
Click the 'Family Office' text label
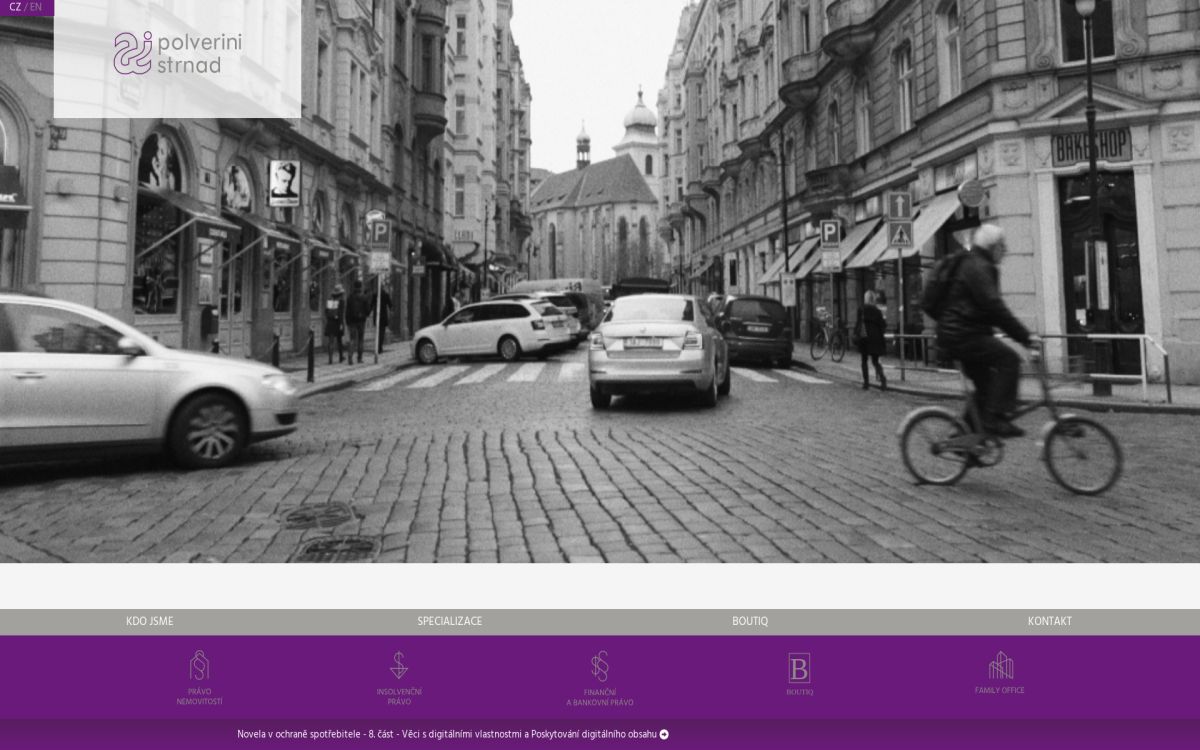click(1000, 690)
